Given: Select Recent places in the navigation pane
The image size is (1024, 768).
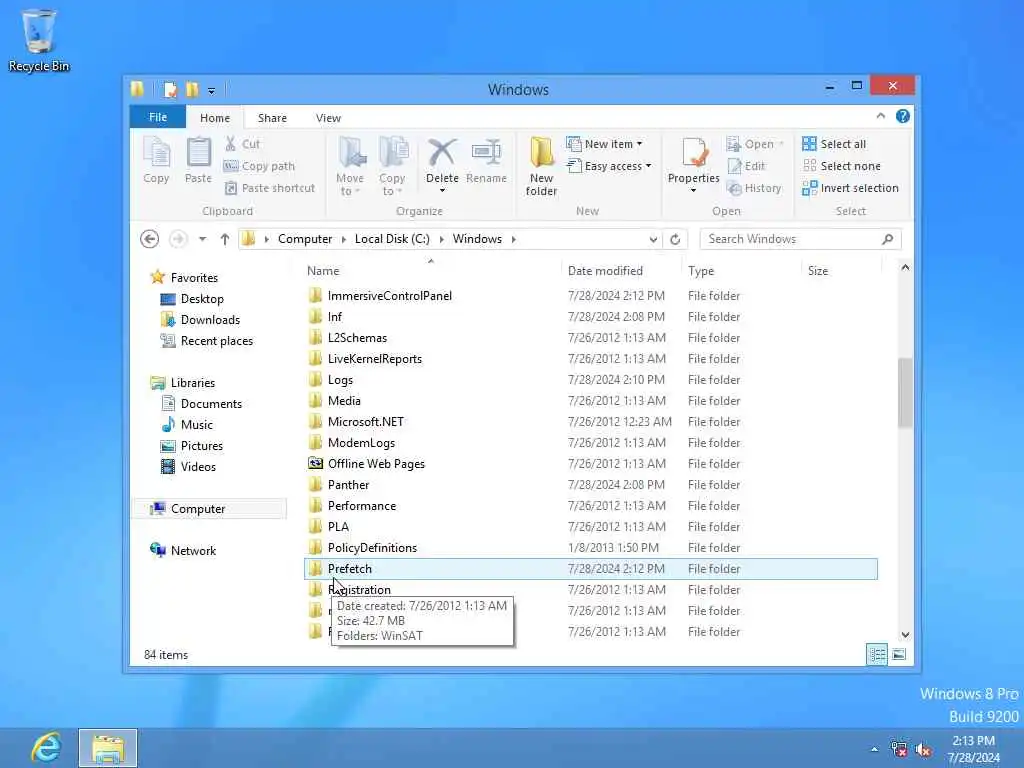Looking at the screenshot, I should (x=206, y=341).
